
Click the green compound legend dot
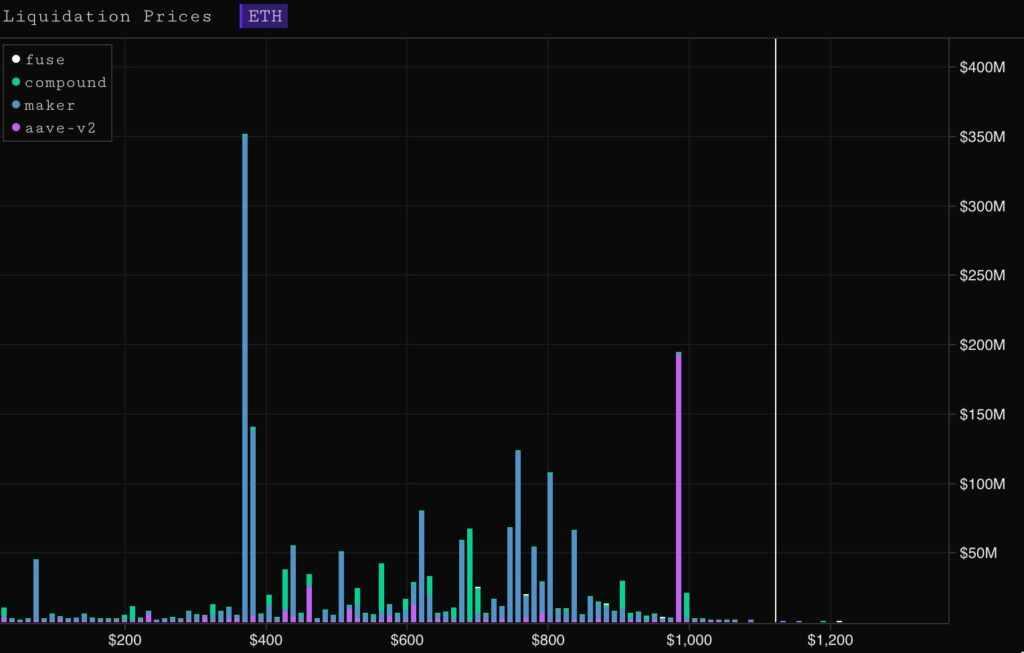[x=16, y=82]
